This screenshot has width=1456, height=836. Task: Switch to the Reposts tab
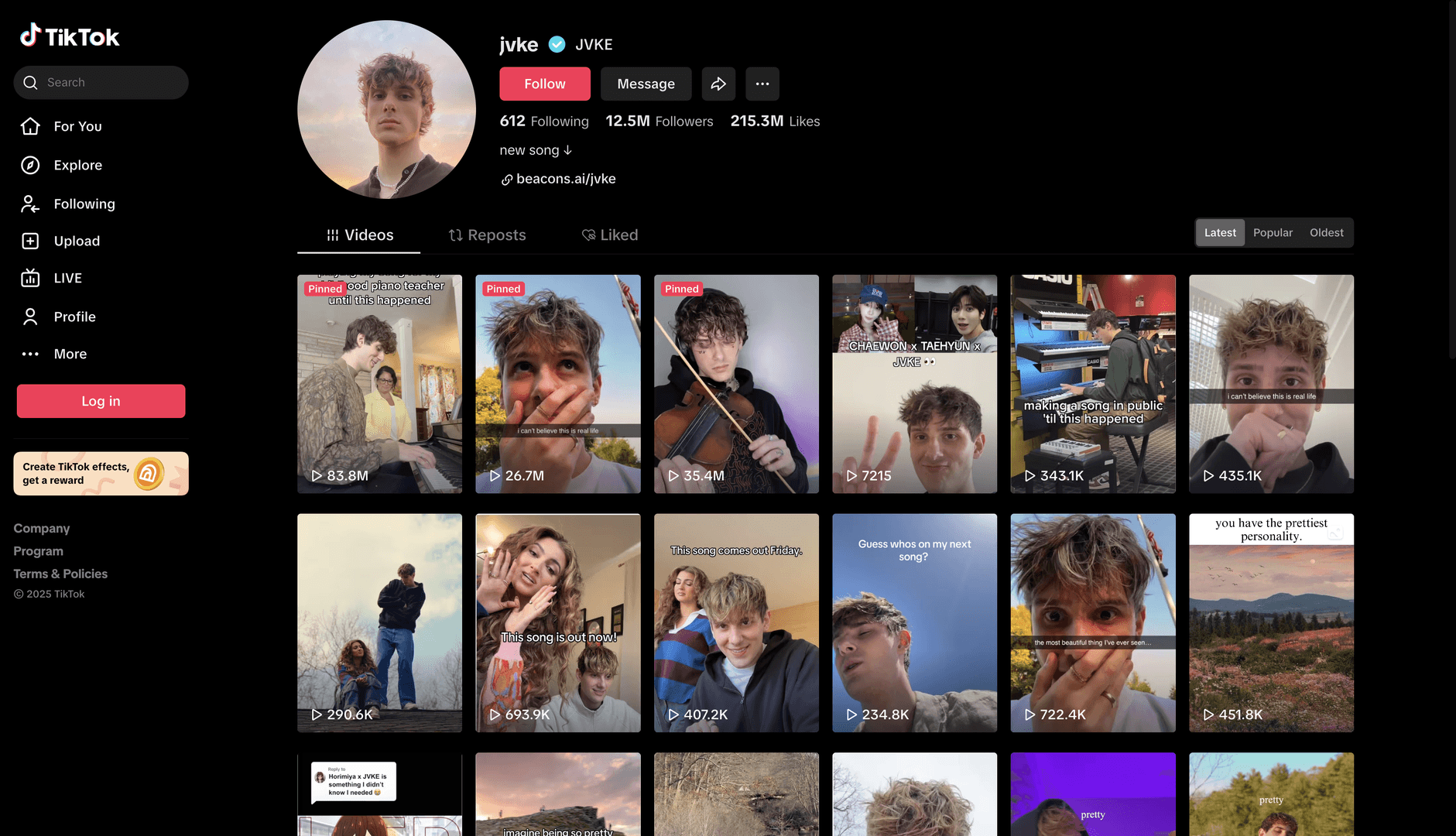(487, 235)
